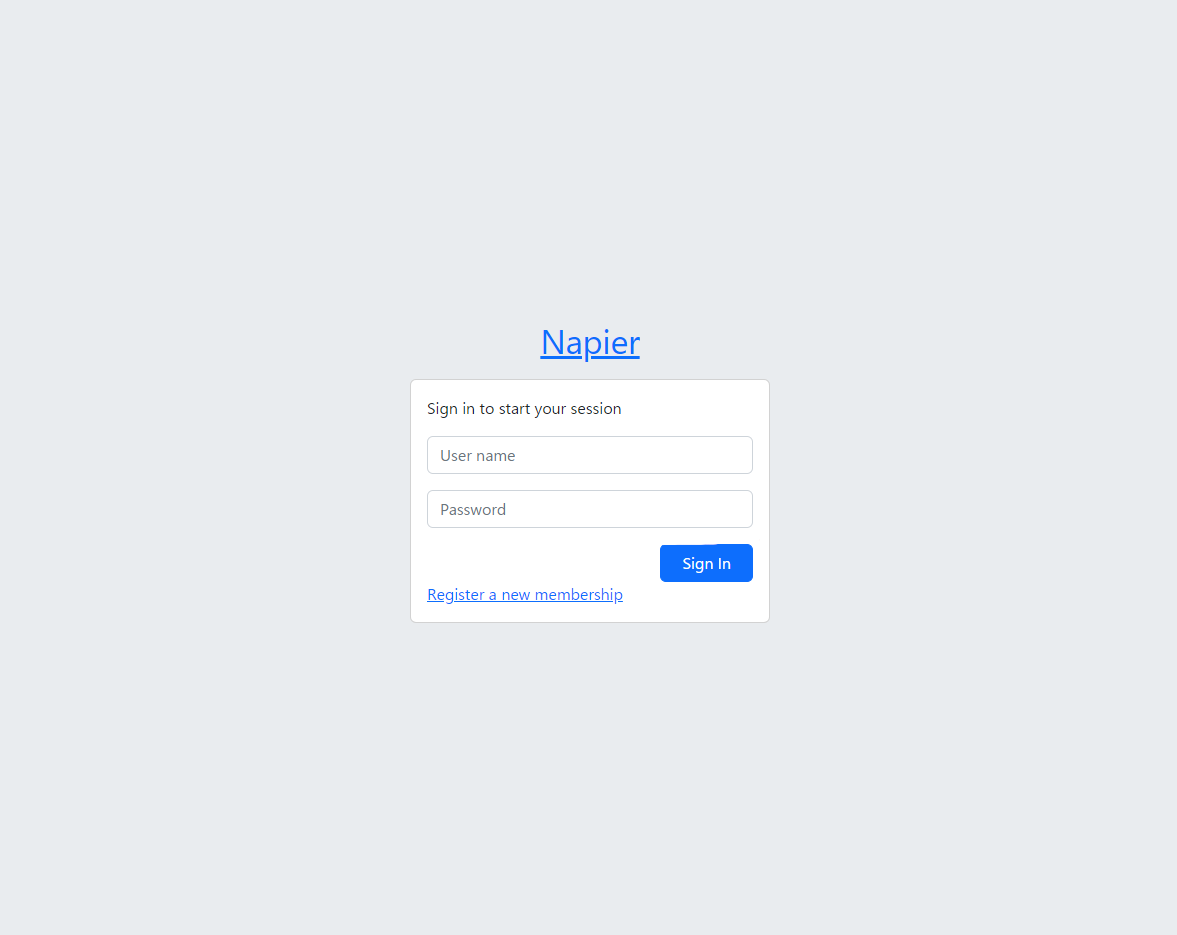This screenshot has height=935, width=1177.
Task: Activate the field with User name placeholder
Action: tap(590, 455)
